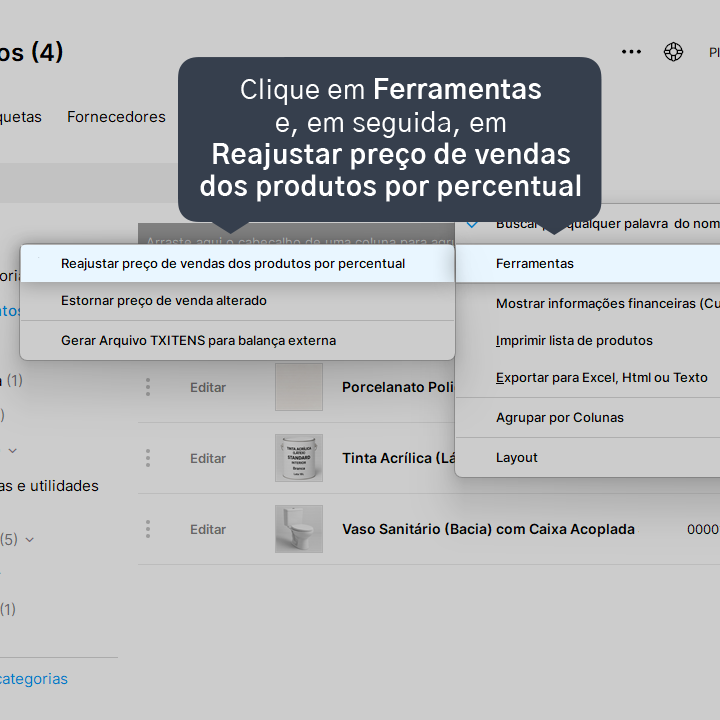The image size is (720, 720).
Task: Select Gerar Arquivo TXITENS para balança externa
Action: (237, 340)
